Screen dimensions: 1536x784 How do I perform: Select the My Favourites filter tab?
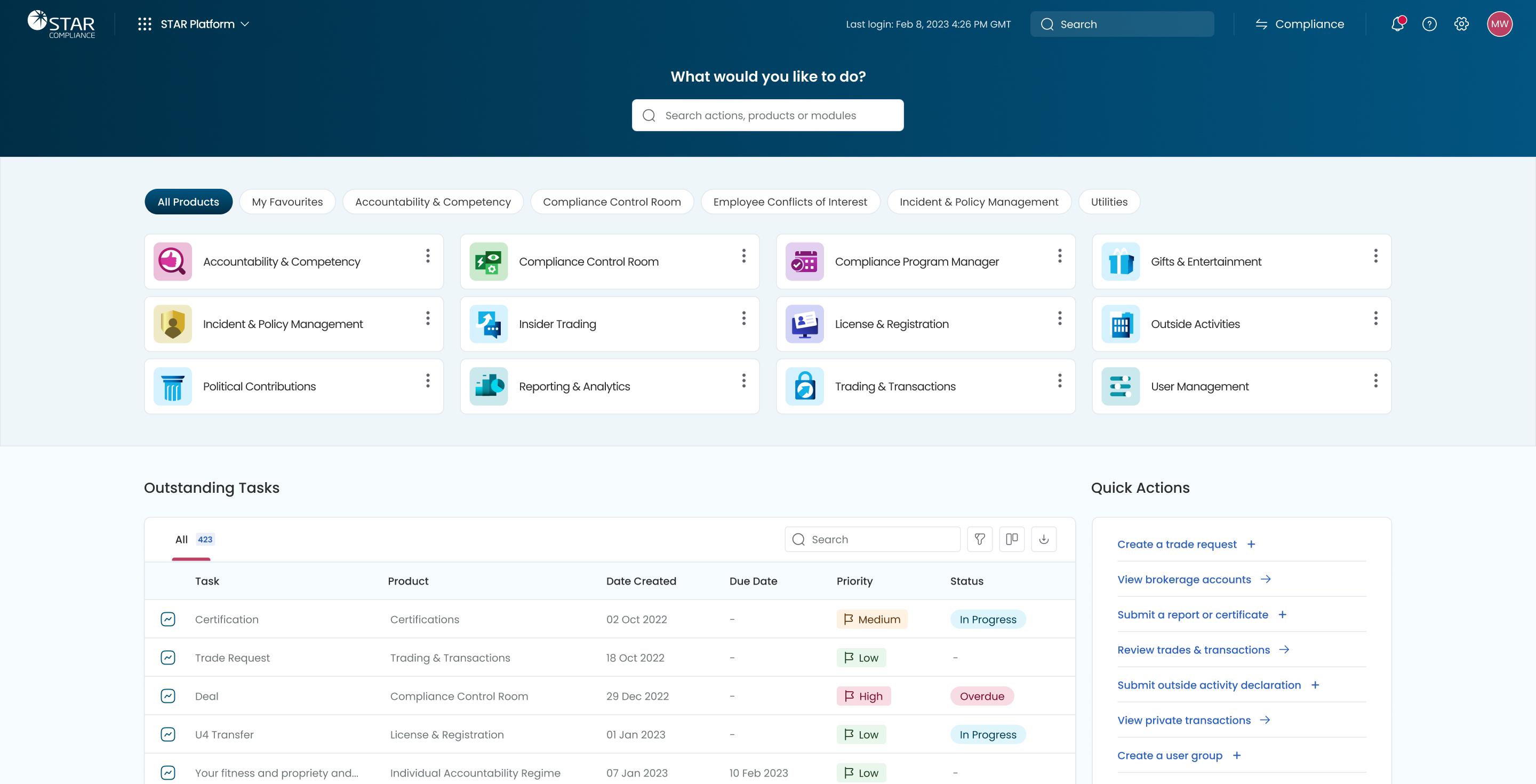pos(287,202)
